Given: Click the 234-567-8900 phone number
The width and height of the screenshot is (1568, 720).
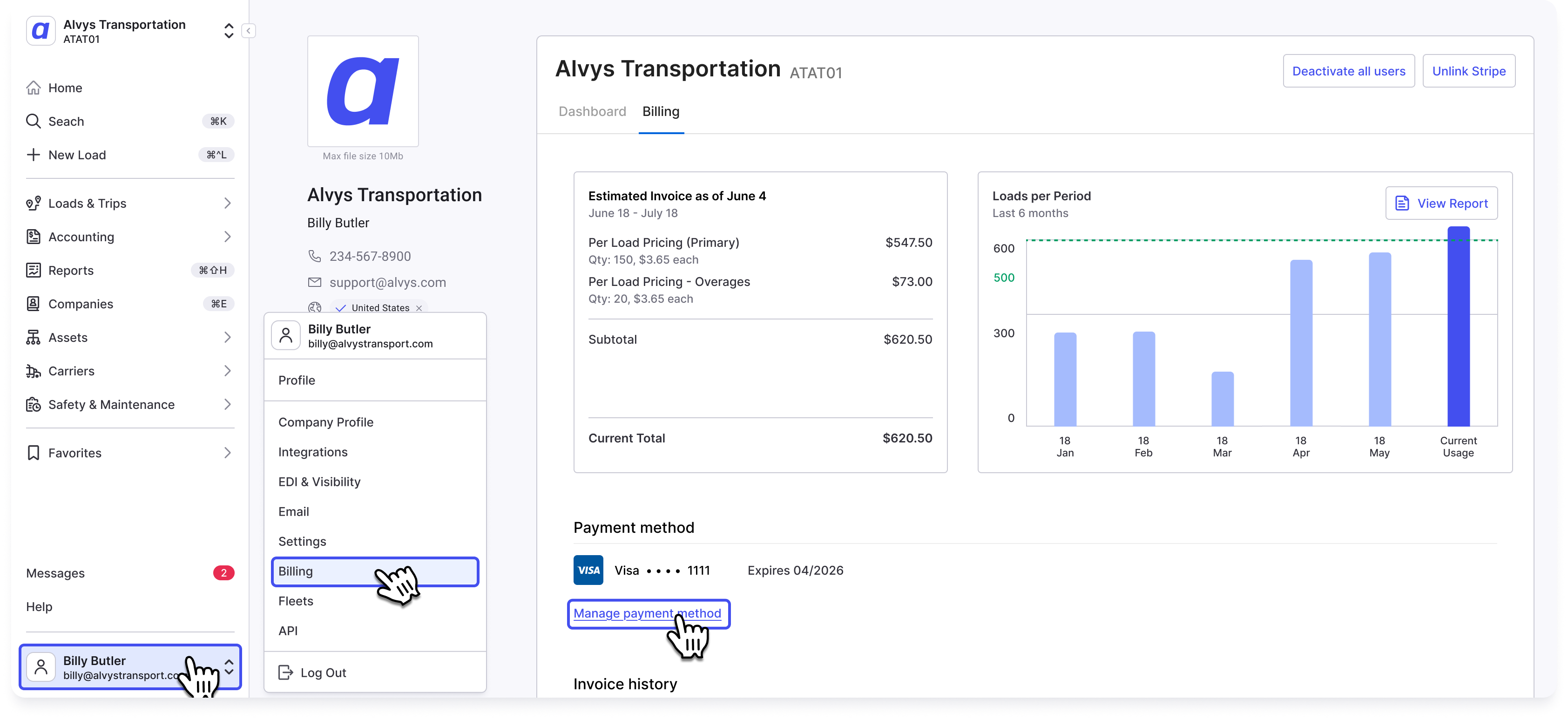Looking at the screenshot, I should pyautogui.click(x=370, y=256).
